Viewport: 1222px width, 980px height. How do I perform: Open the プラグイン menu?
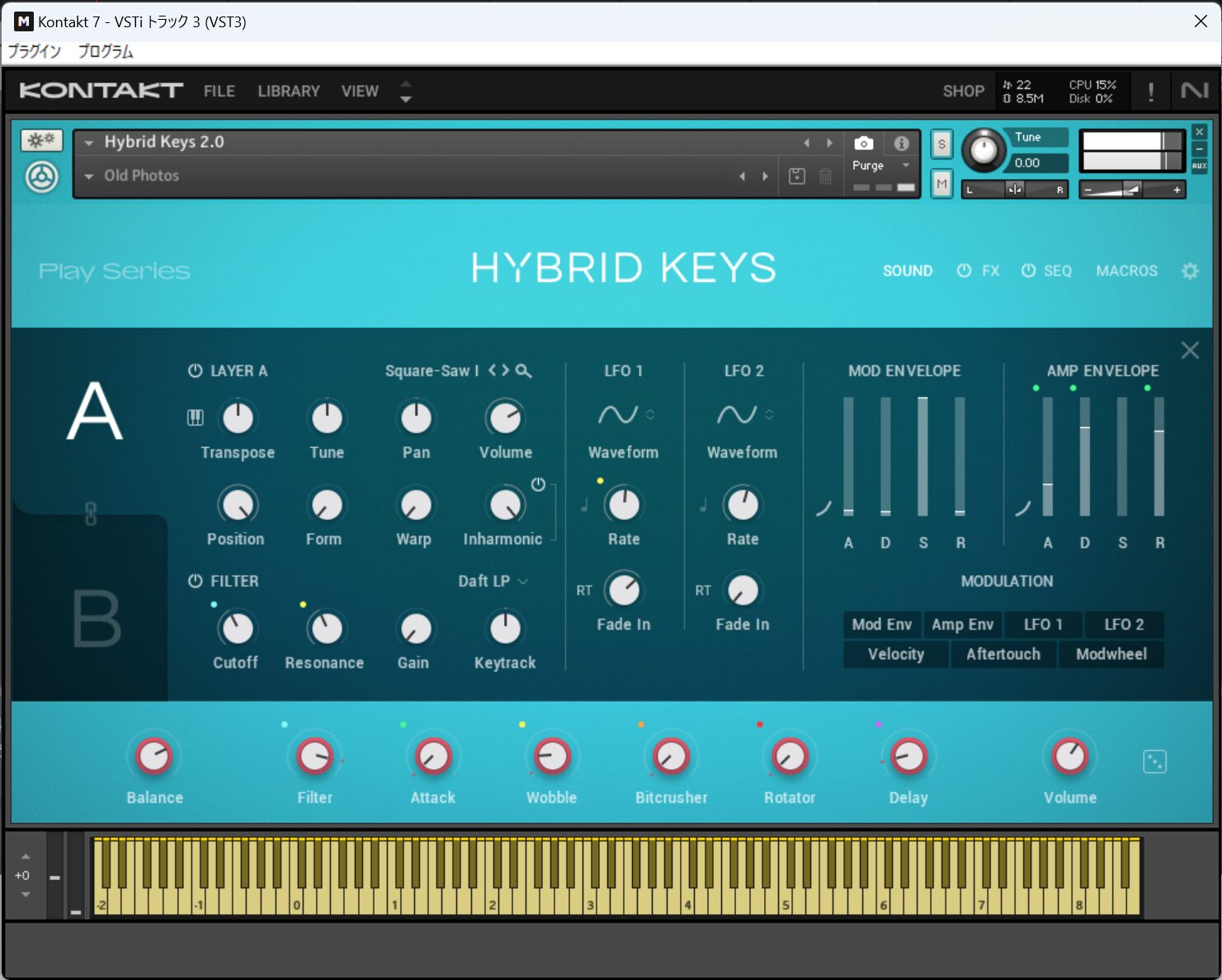[x=35, y=51]
